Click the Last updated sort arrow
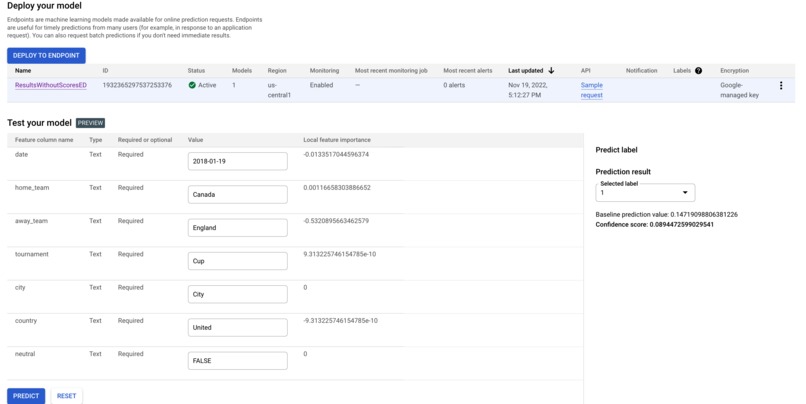The width and height of the screenshot is (806, 404). tap(551, 70)
